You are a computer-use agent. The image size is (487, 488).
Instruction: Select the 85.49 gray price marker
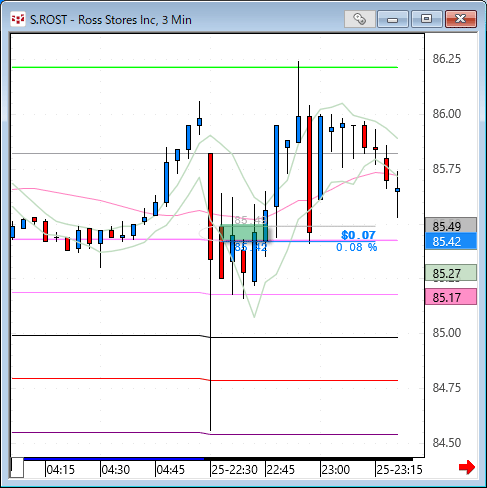click(451, 226)
